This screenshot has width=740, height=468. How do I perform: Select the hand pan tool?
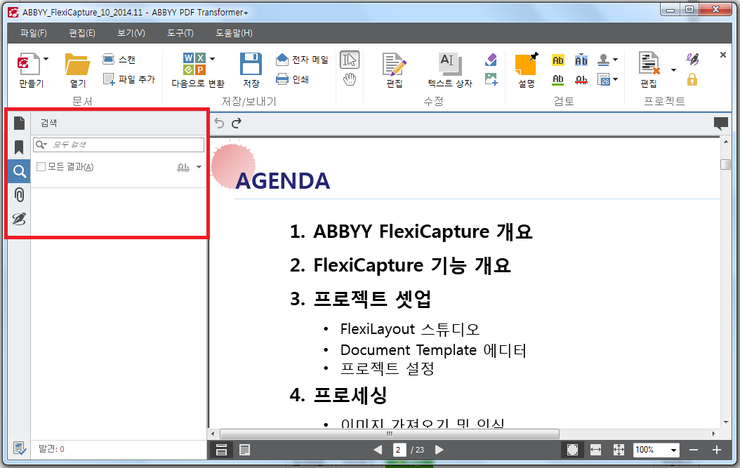350,79
